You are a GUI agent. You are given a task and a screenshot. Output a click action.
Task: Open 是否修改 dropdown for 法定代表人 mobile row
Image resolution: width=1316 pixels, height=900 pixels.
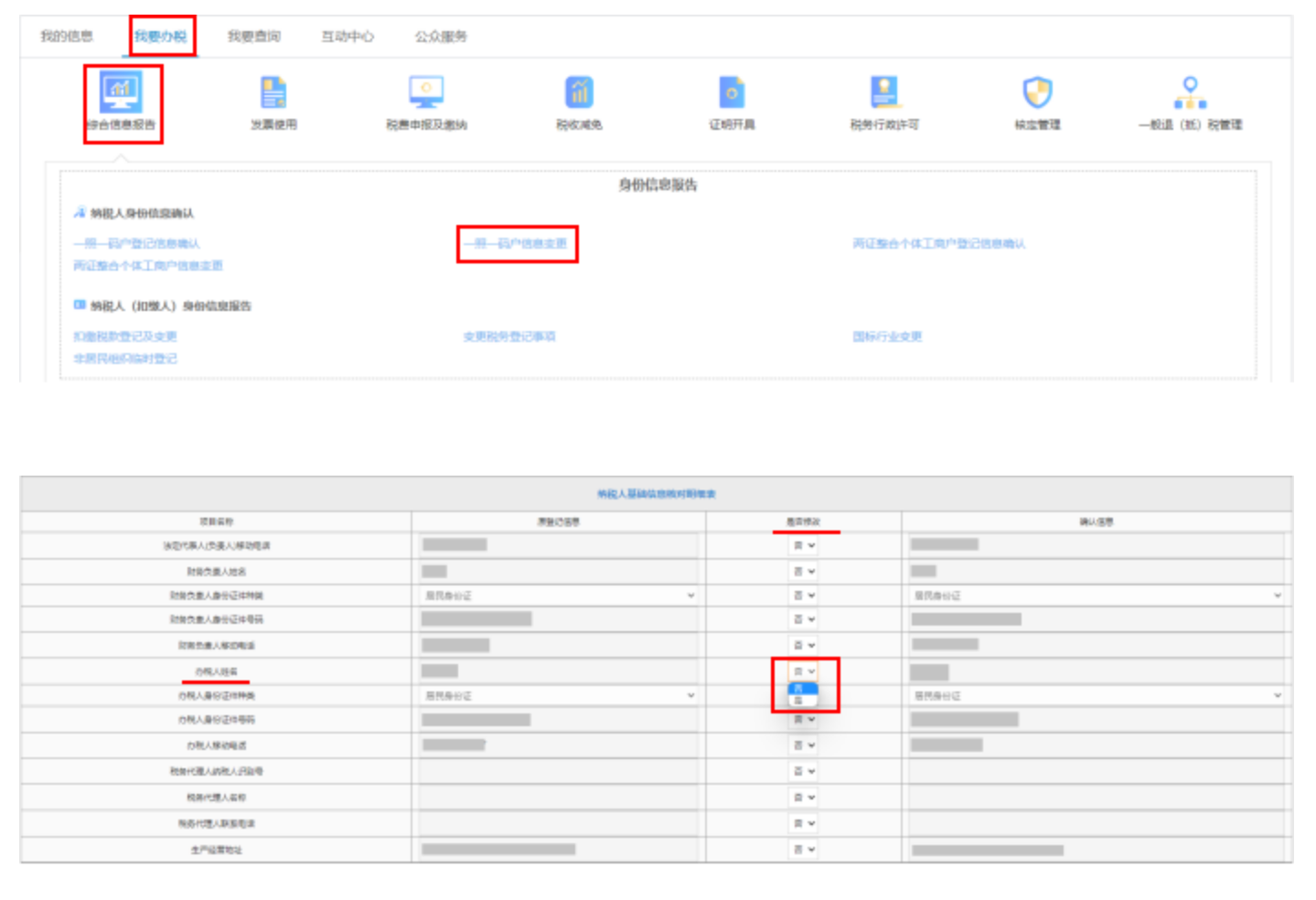click(804, 545)
